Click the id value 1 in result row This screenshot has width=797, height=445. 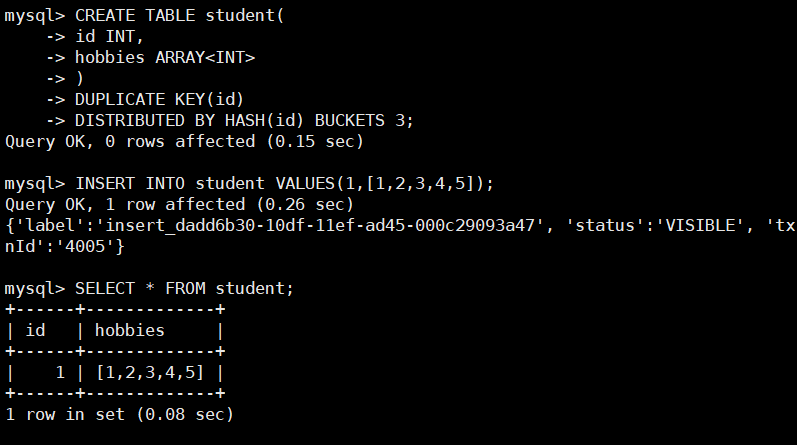[x=60, y=373]
